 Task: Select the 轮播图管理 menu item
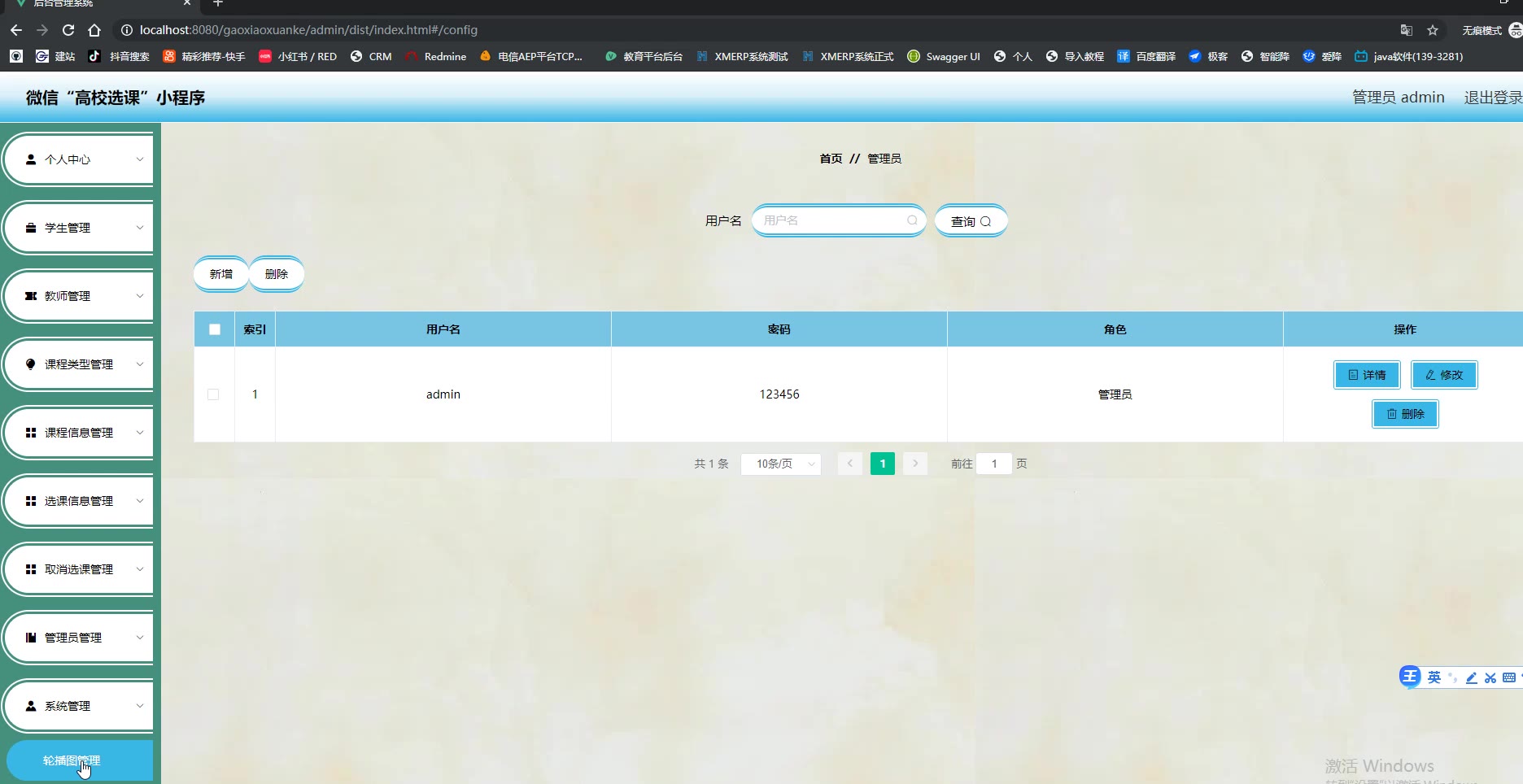(x=80, y=760)
